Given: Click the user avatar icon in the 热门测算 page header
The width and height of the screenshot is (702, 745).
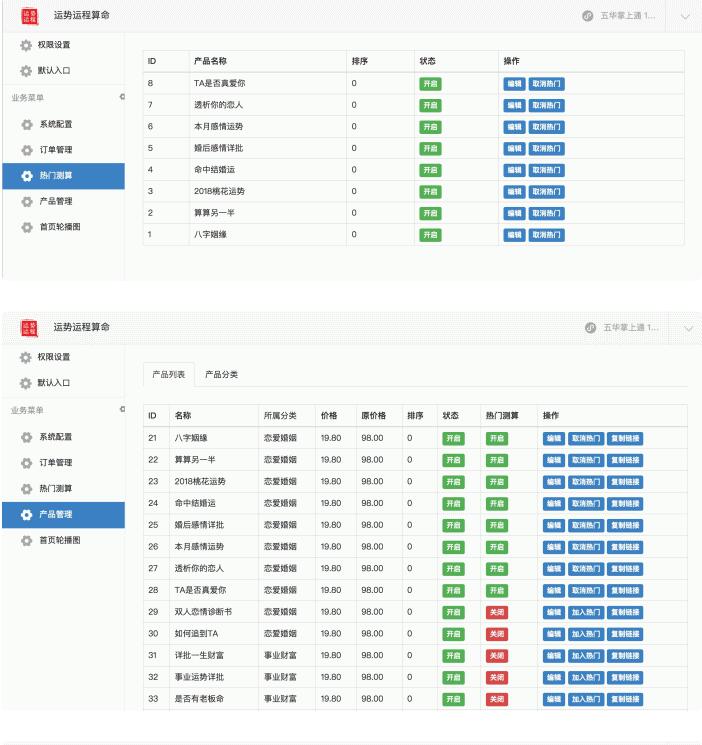Looking at the screenshot, I should pyautogui.click(x=587, y=16).
